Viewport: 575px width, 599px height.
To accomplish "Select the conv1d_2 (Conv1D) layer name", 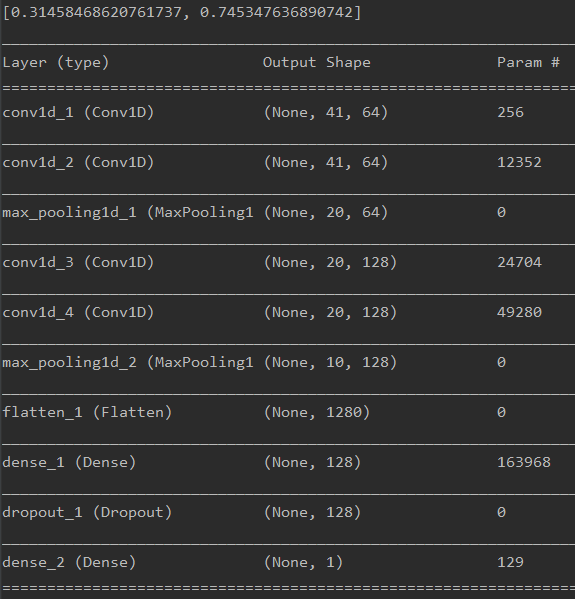I will (78, 162).
